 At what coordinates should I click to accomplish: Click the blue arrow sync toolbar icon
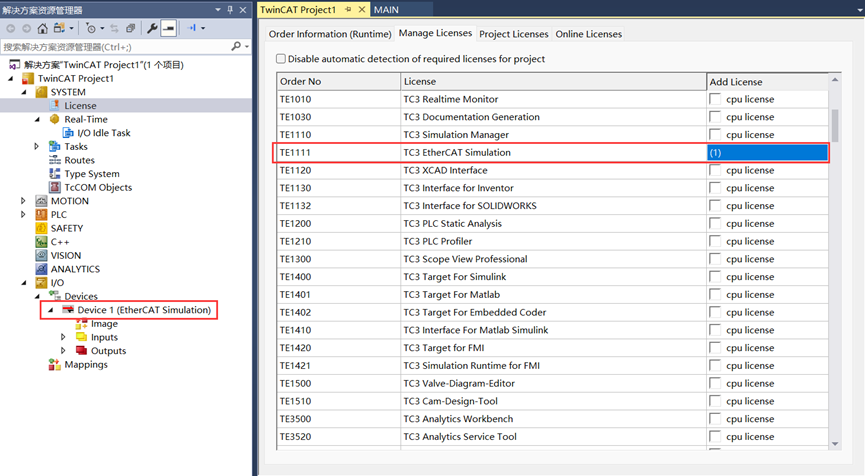[x=191, y=28]
